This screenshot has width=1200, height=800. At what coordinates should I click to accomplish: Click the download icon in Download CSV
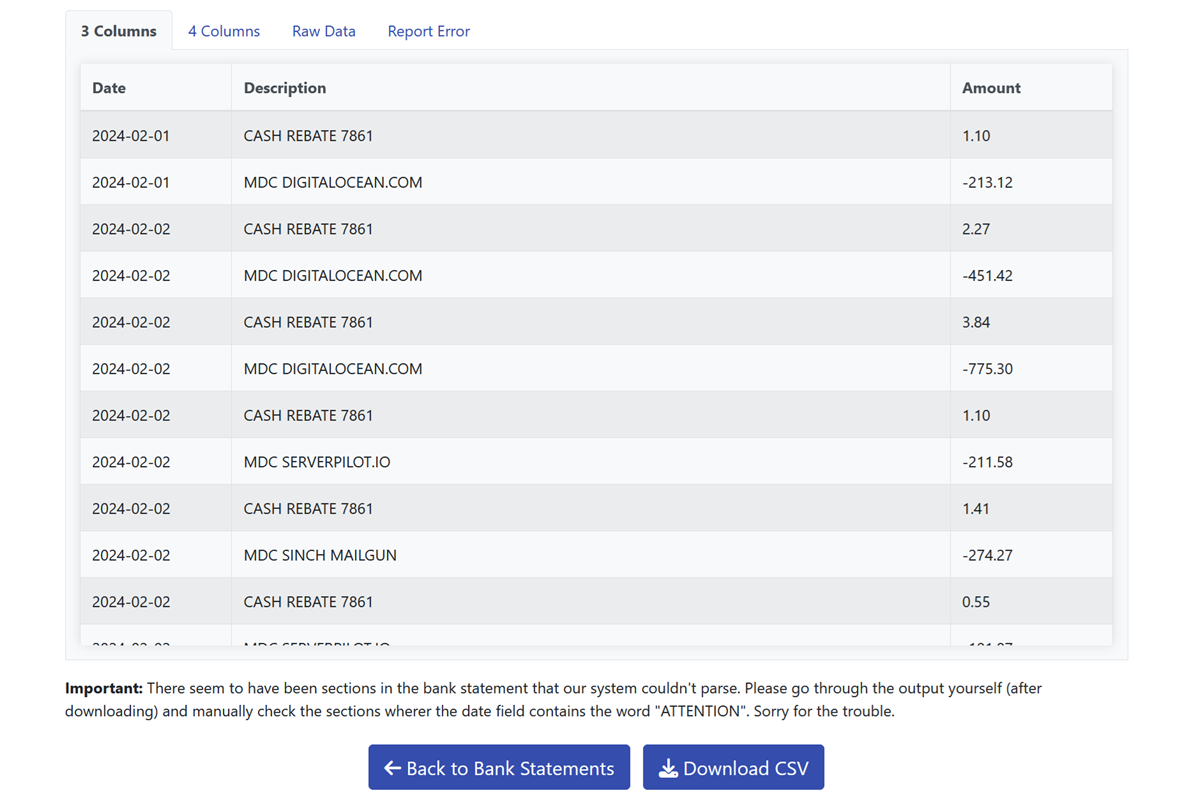(x=668, y=768)
